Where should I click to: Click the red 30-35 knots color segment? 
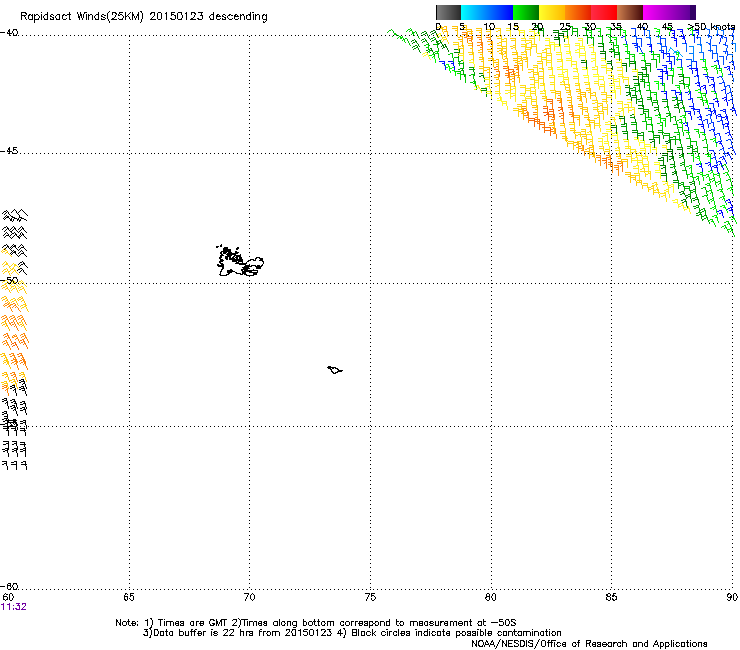tap(604, 12)
